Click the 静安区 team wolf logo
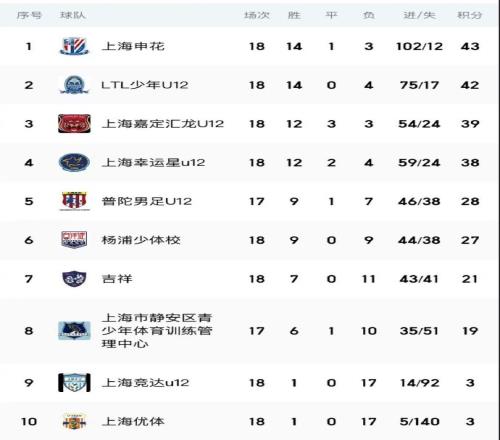 point(74,330)
